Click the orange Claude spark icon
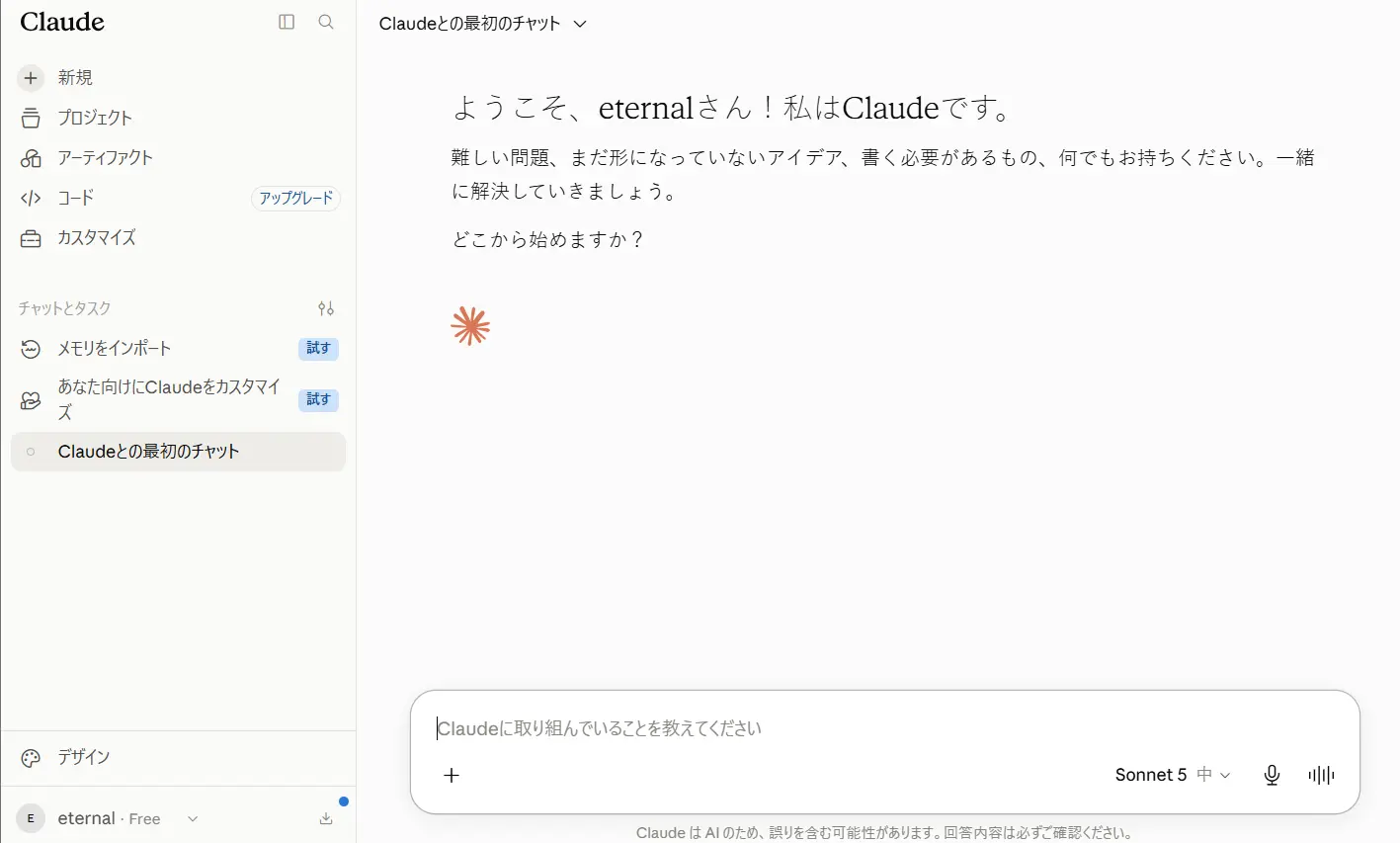Screen dimensions: 1400x843 coord(470,326)
